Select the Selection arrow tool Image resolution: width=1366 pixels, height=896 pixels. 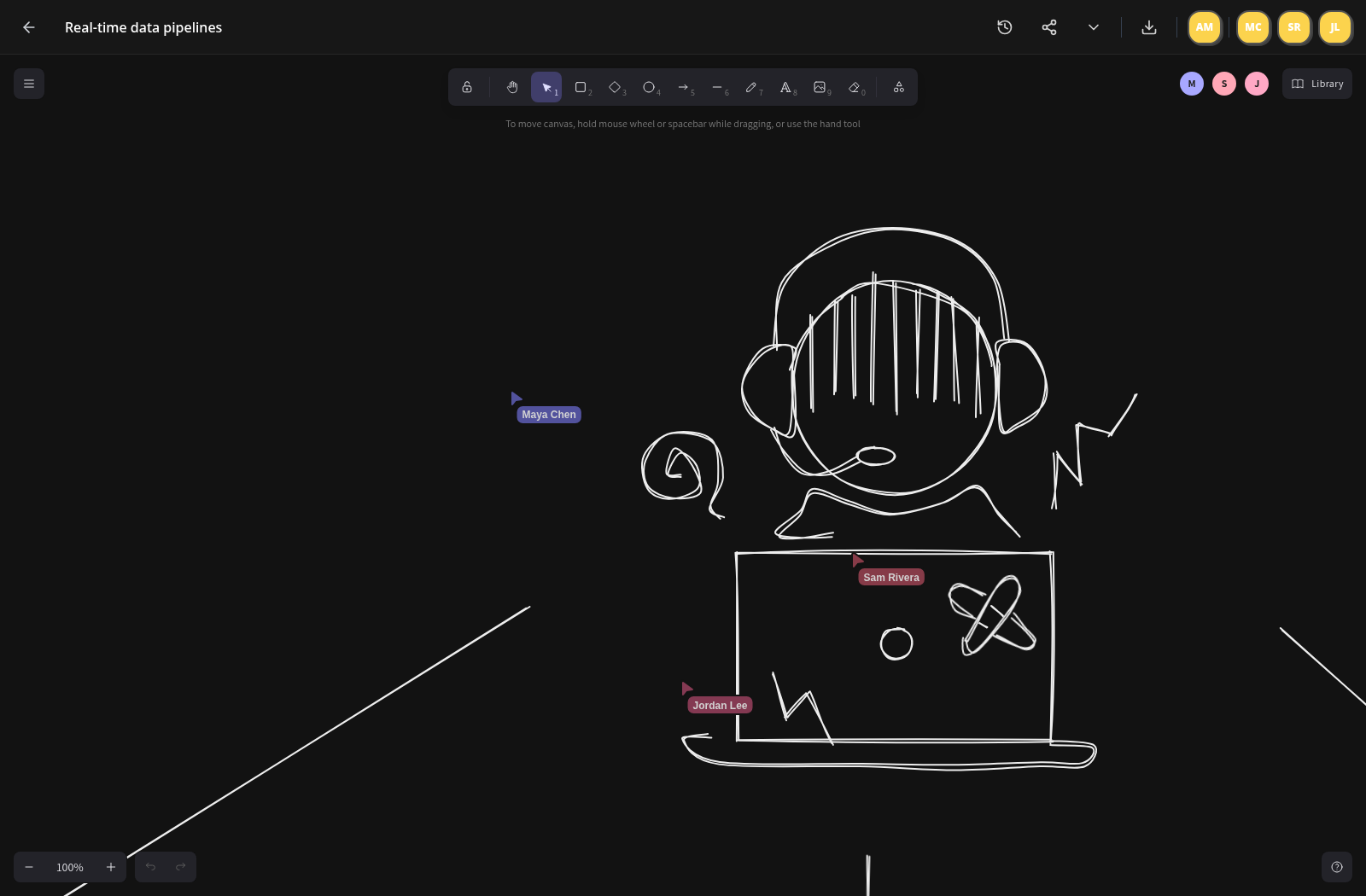546,87
